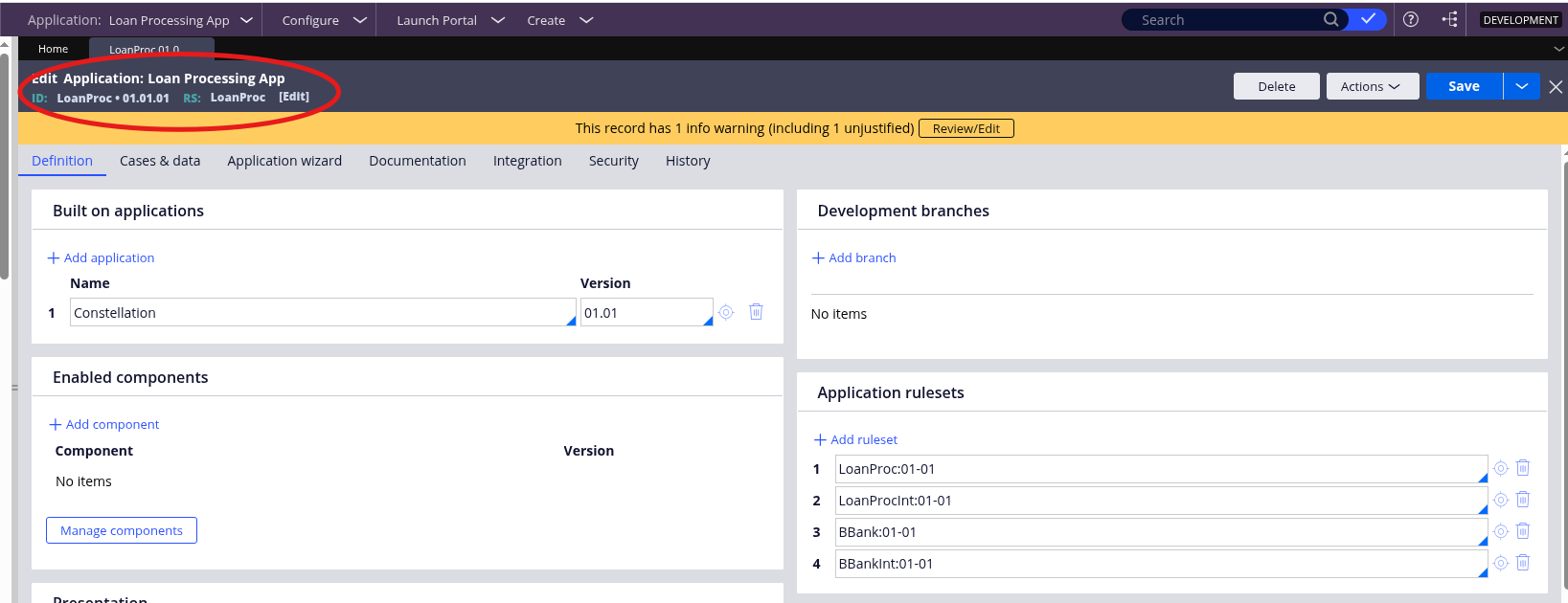Toggle the blue checkmark next to search
The width and height of the screenshot is (1568, 603).
pos(1368,19)
